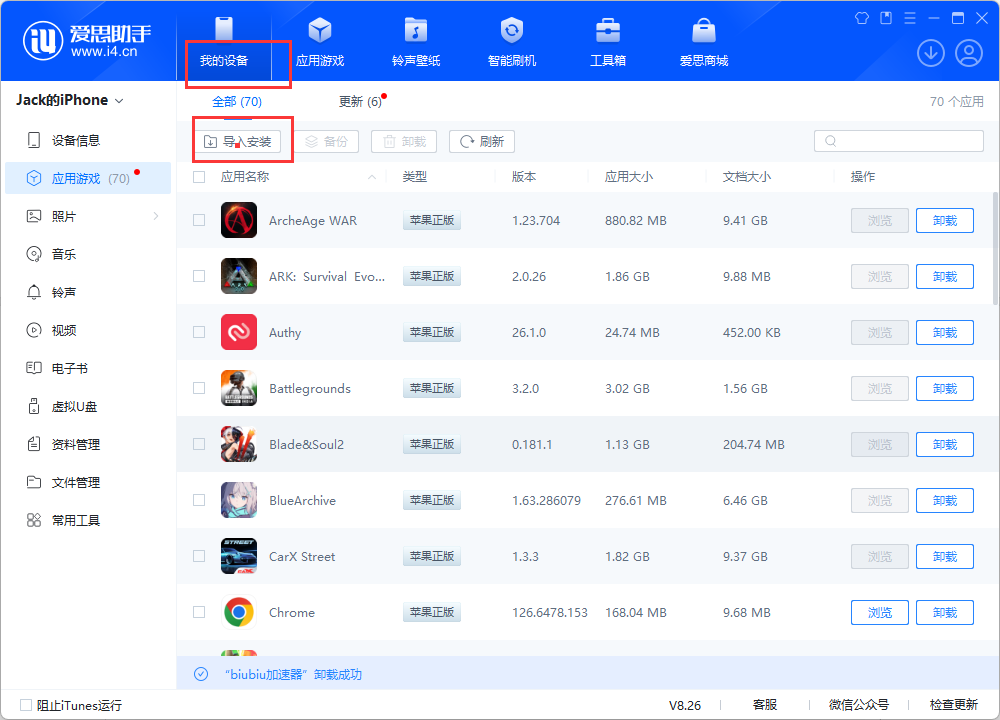
Task: Open 音乐 in the sidebar
Action: [88, 254]
